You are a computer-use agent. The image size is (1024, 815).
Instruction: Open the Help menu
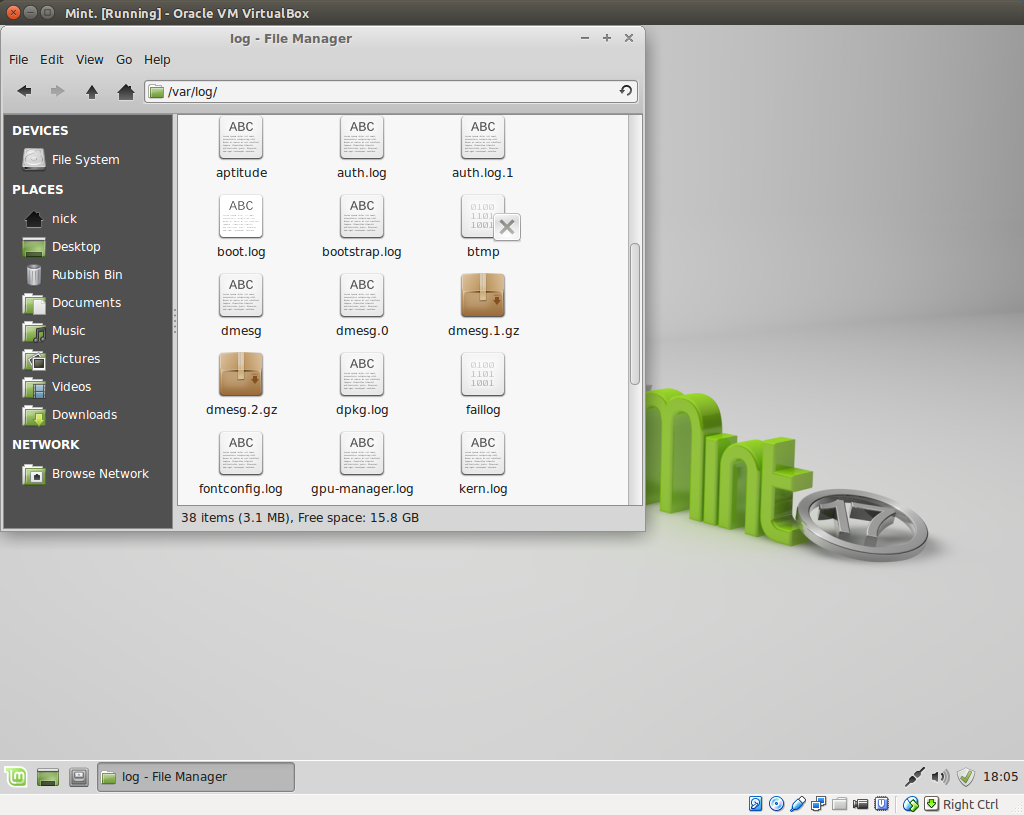[x=157, y=59]
